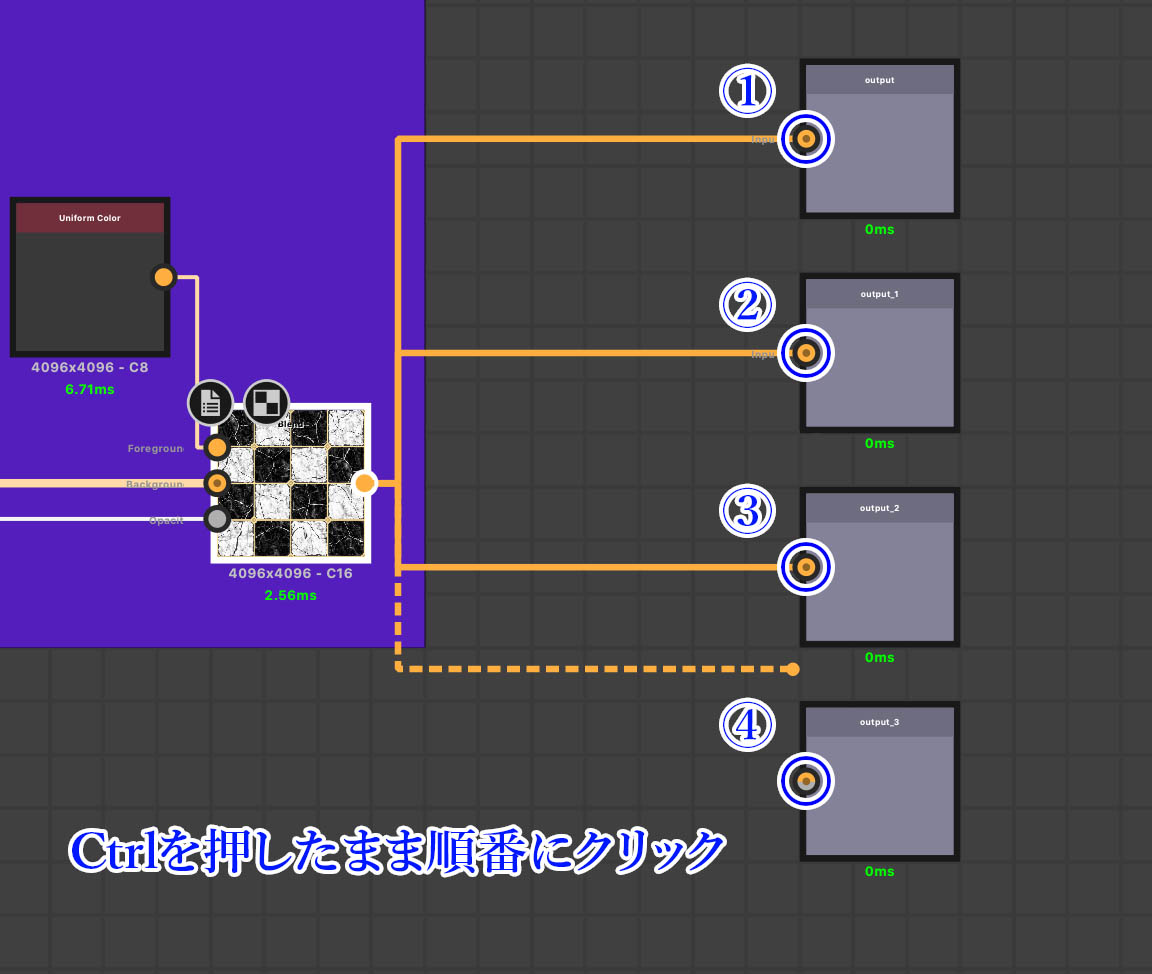Screen dimensions: 1152x974
Task: Click the Blend node's output connector
Action: click(x=364, y=484)
